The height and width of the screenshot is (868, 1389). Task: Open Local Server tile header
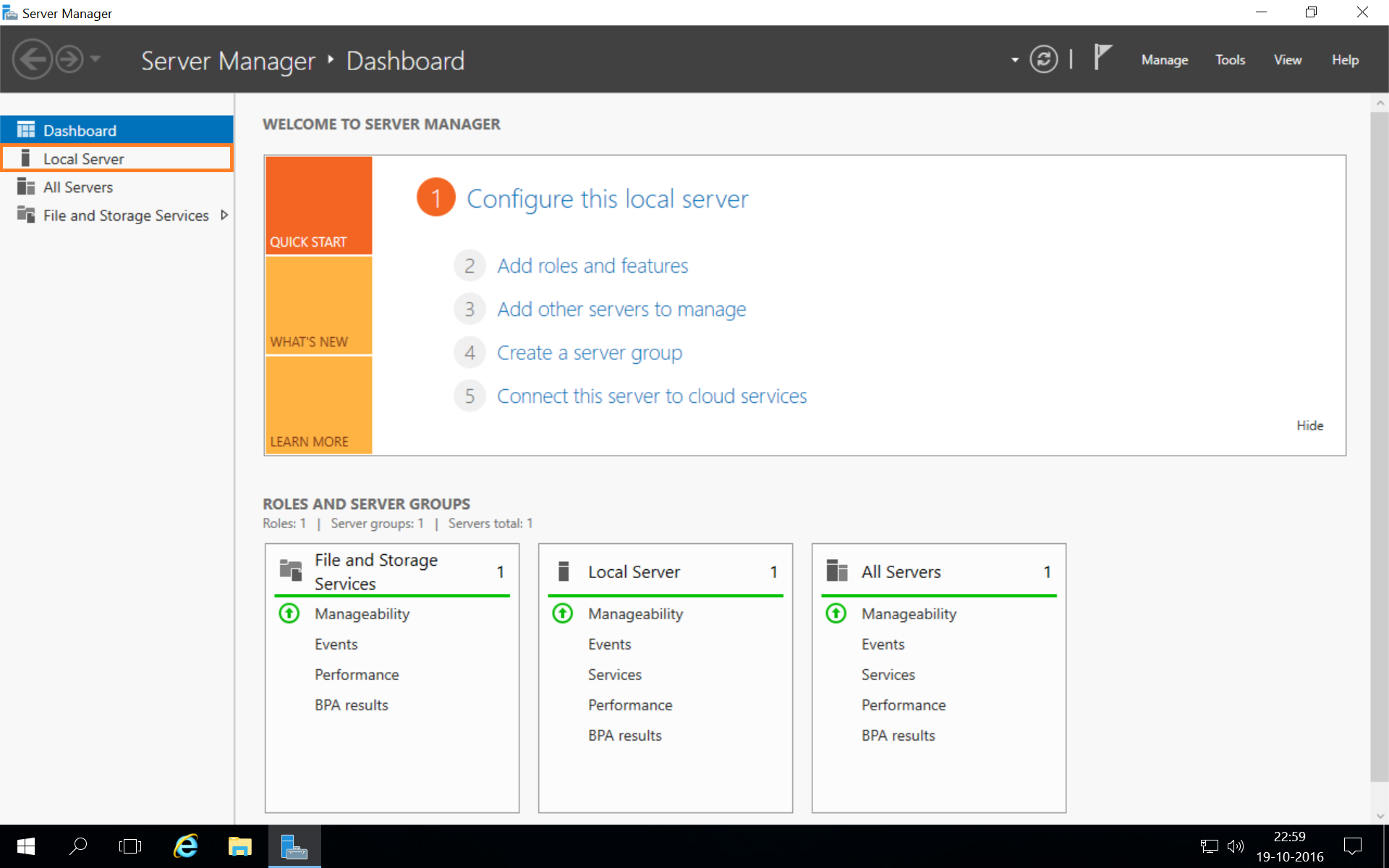(x=666, y=571)
